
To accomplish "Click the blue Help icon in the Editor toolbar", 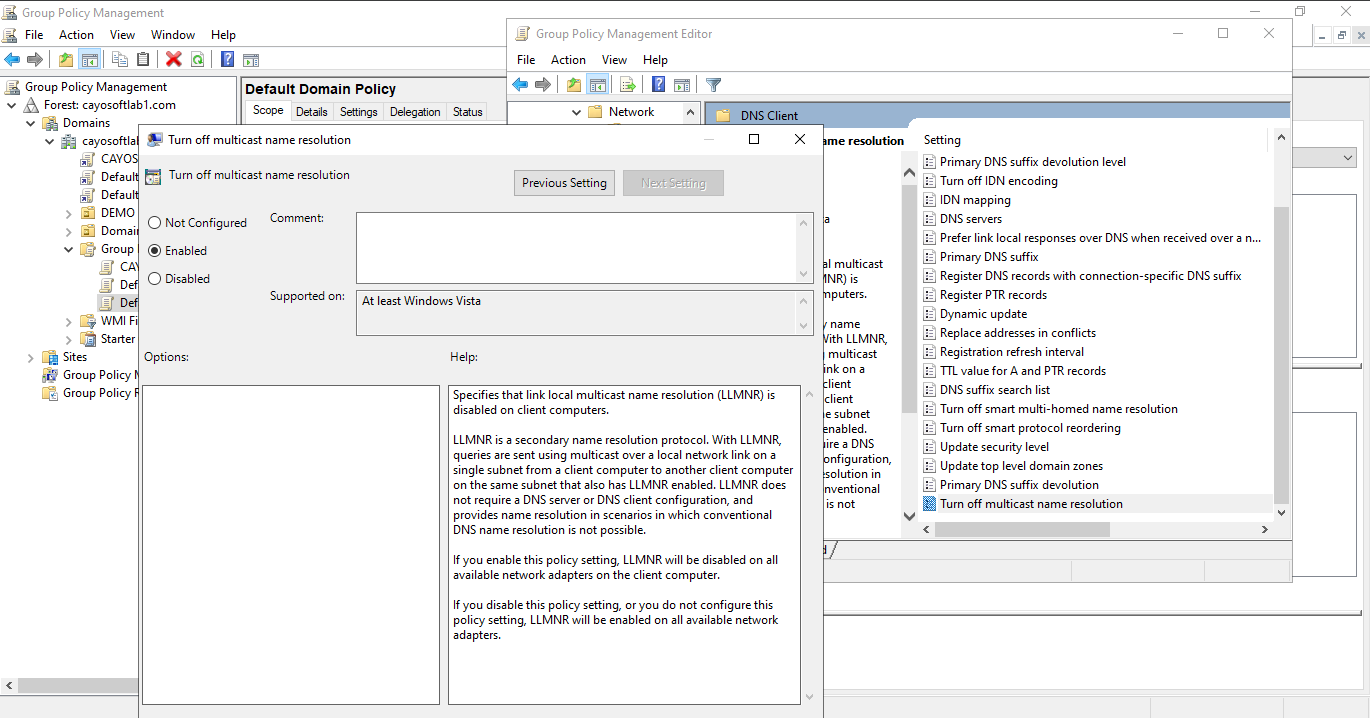I will 659,85.
